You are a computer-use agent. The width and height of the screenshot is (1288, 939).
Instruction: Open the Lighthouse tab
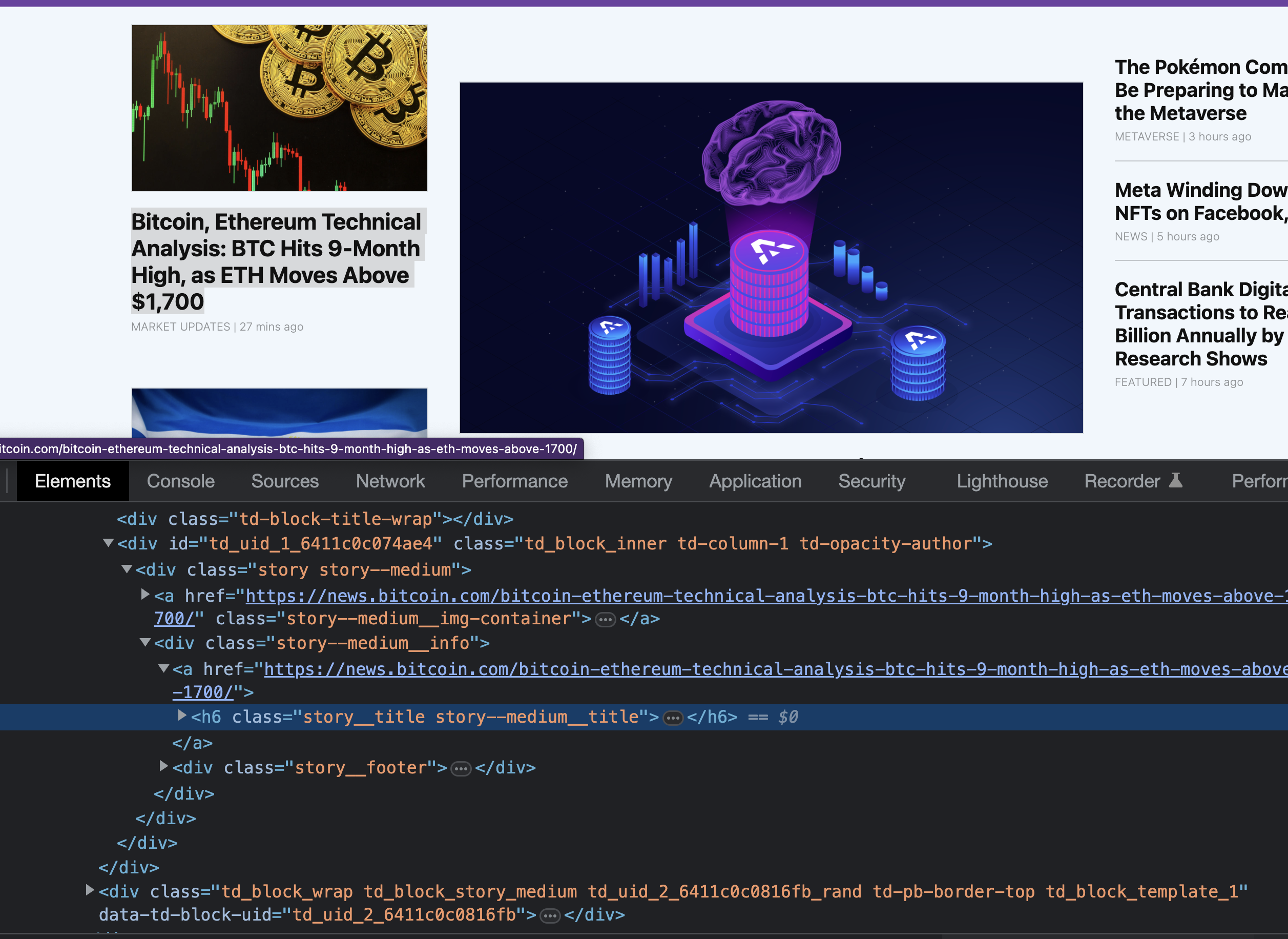pyautogui.click(x=1002, y=481)
